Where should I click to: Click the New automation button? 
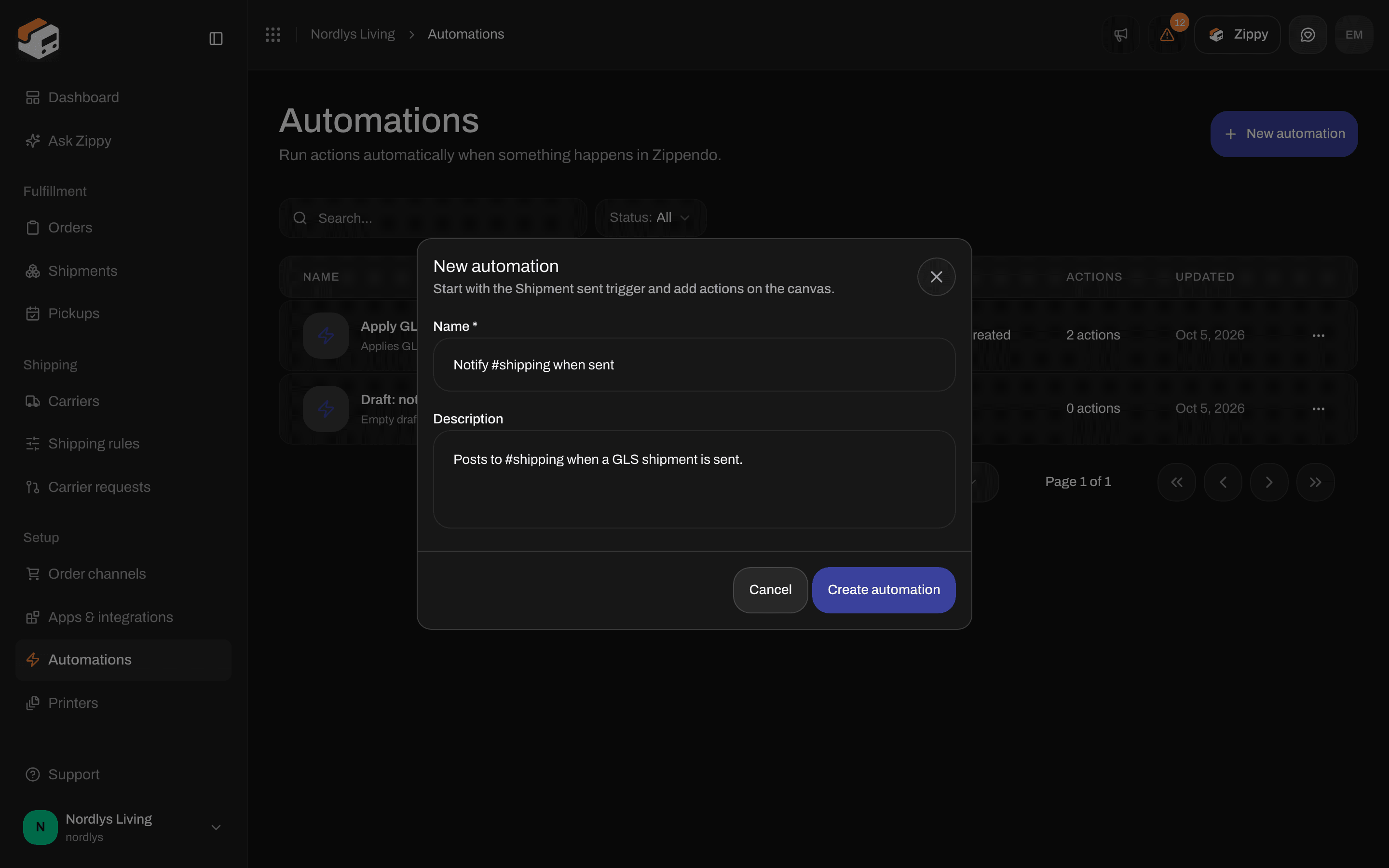tap(1284, 134)
